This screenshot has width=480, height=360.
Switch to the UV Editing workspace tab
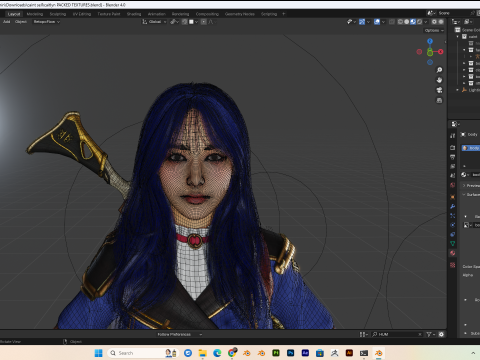pyautogui.click(x=82, y=14)
